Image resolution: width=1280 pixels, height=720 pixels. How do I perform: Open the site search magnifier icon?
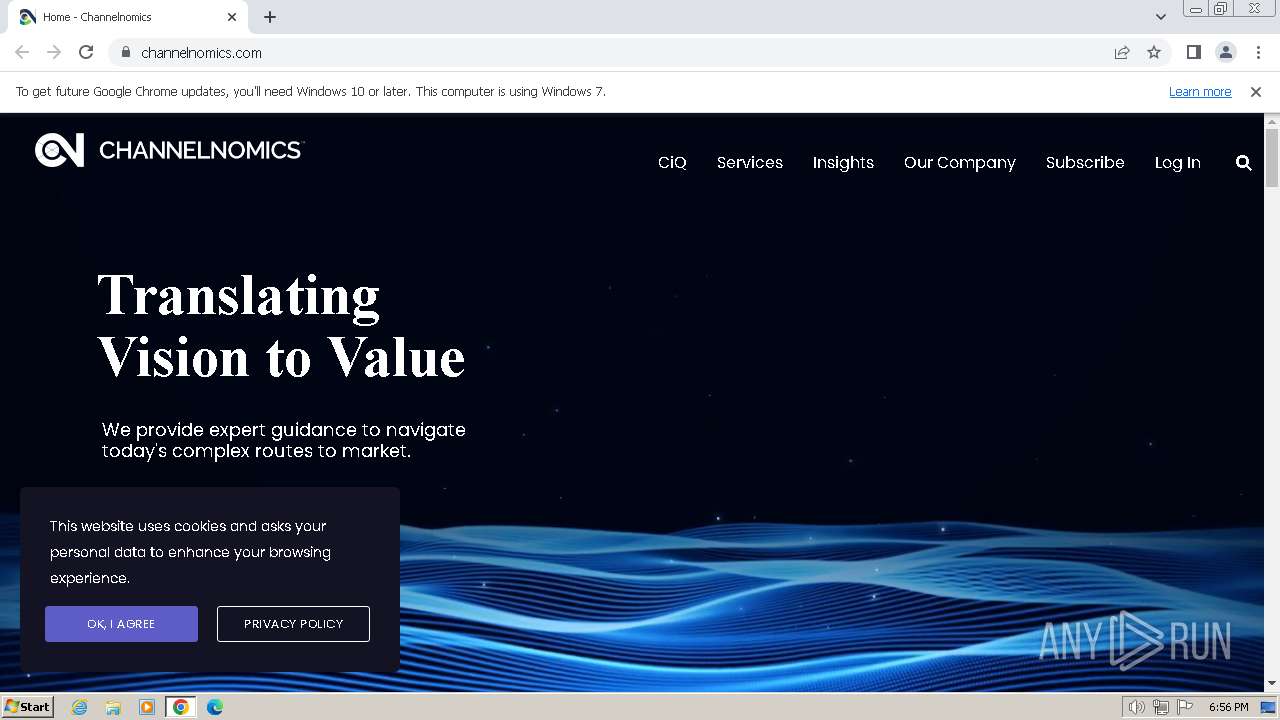click(1243, 162)
